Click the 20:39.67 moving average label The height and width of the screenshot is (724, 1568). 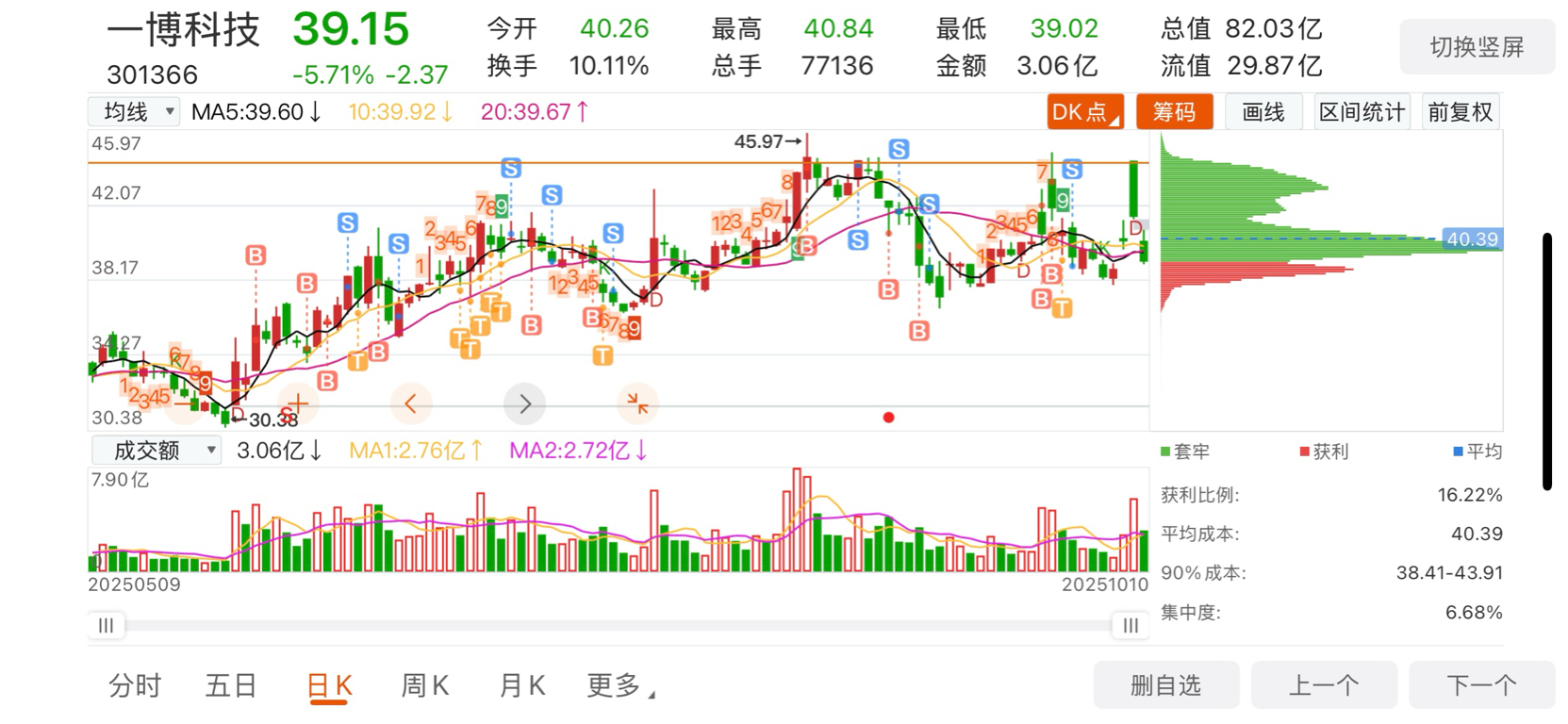(535, 112)
